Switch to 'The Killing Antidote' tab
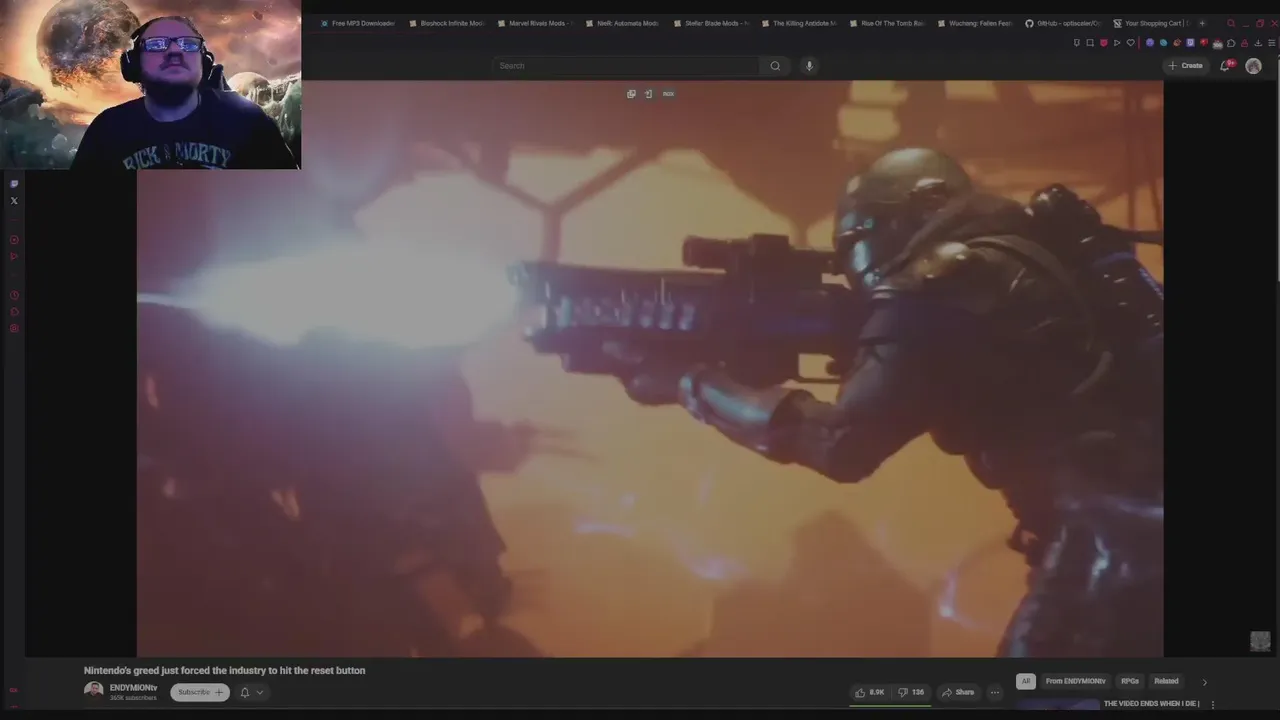This screenshot has width=1280, height=720. pyautogui.click(x=799, y=23)
